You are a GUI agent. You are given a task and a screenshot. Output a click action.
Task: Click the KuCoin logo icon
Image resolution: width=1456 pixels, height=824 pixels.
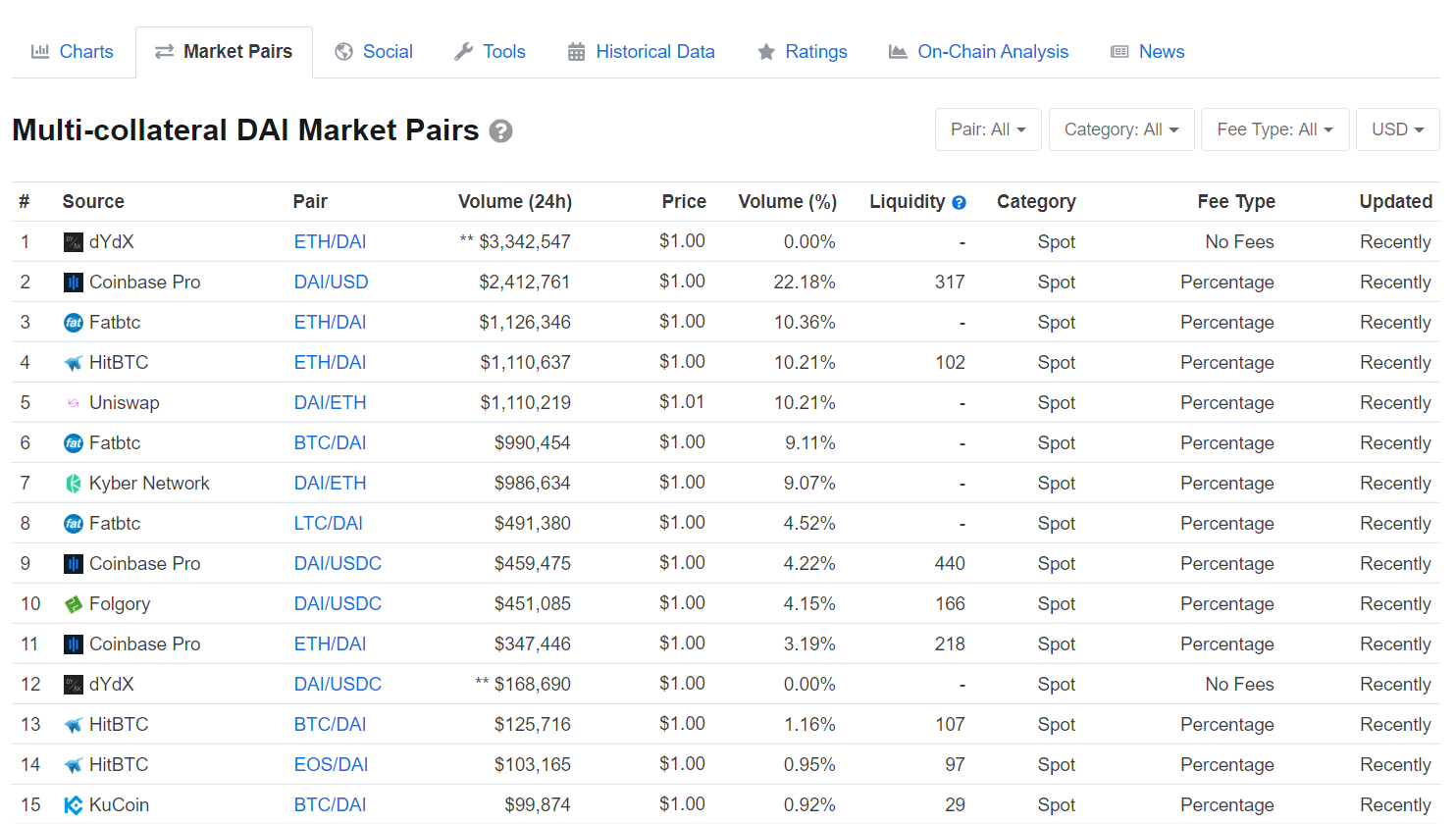74,805
